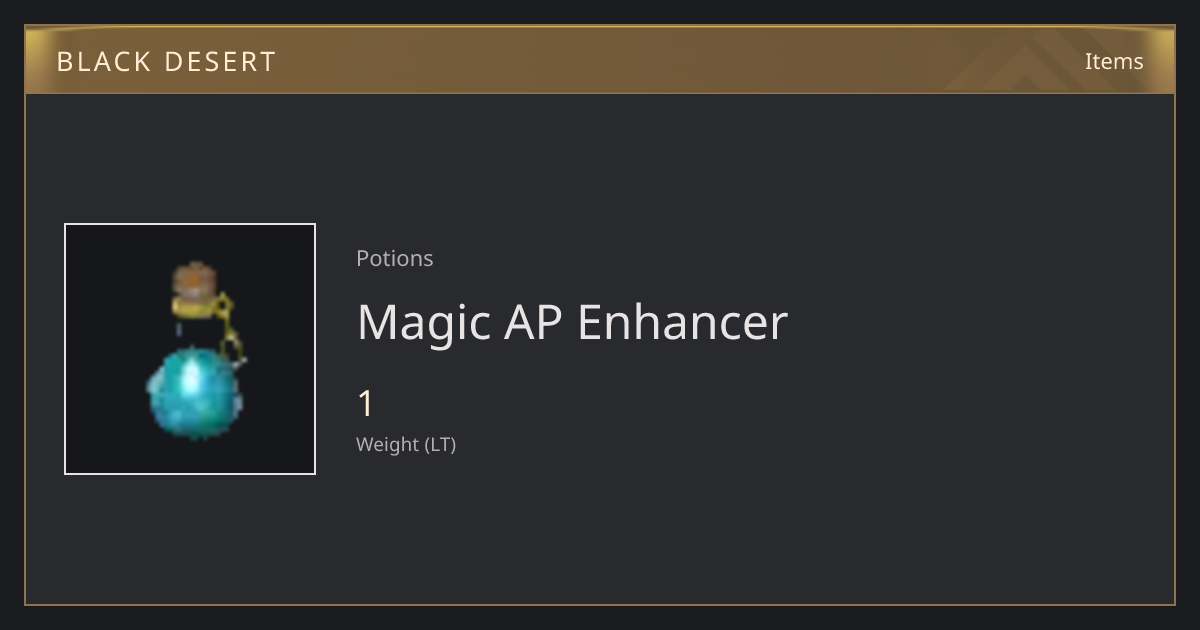The image size is (1200, 630).
Task: Click the word DESERT in the header
Action: (220, 61)
